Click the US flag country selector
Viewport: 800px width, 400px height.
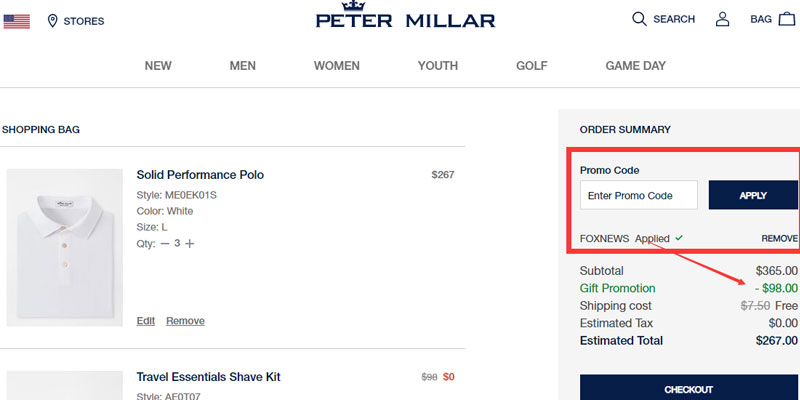tap(16, 21)
